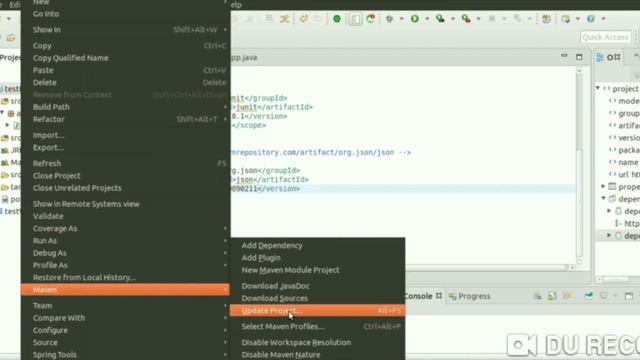Choose Update Project... from the Maven submenu
The image size is (640, 360).
[318, 311]
